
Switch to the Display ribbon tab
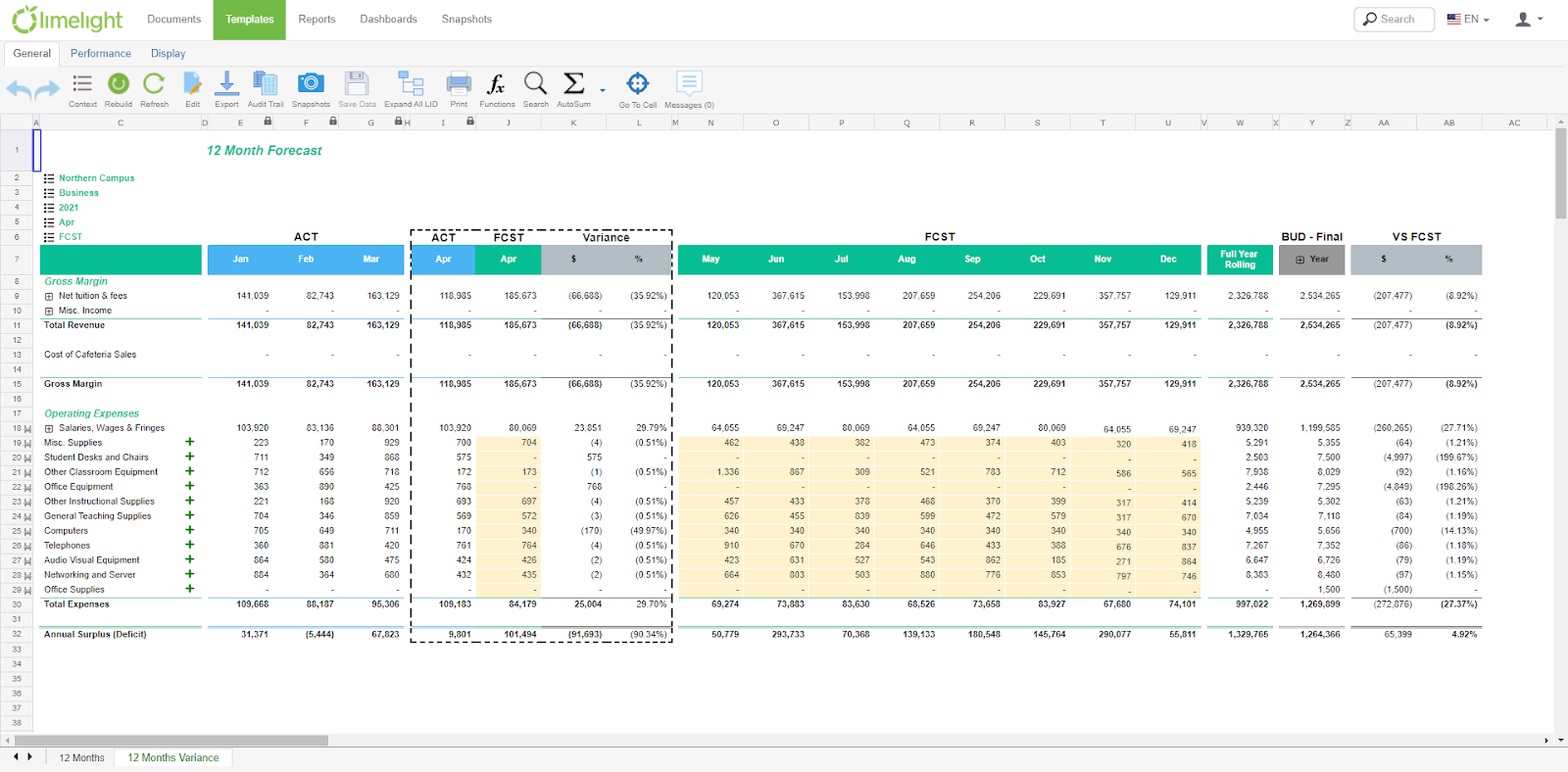click(168, 54)
